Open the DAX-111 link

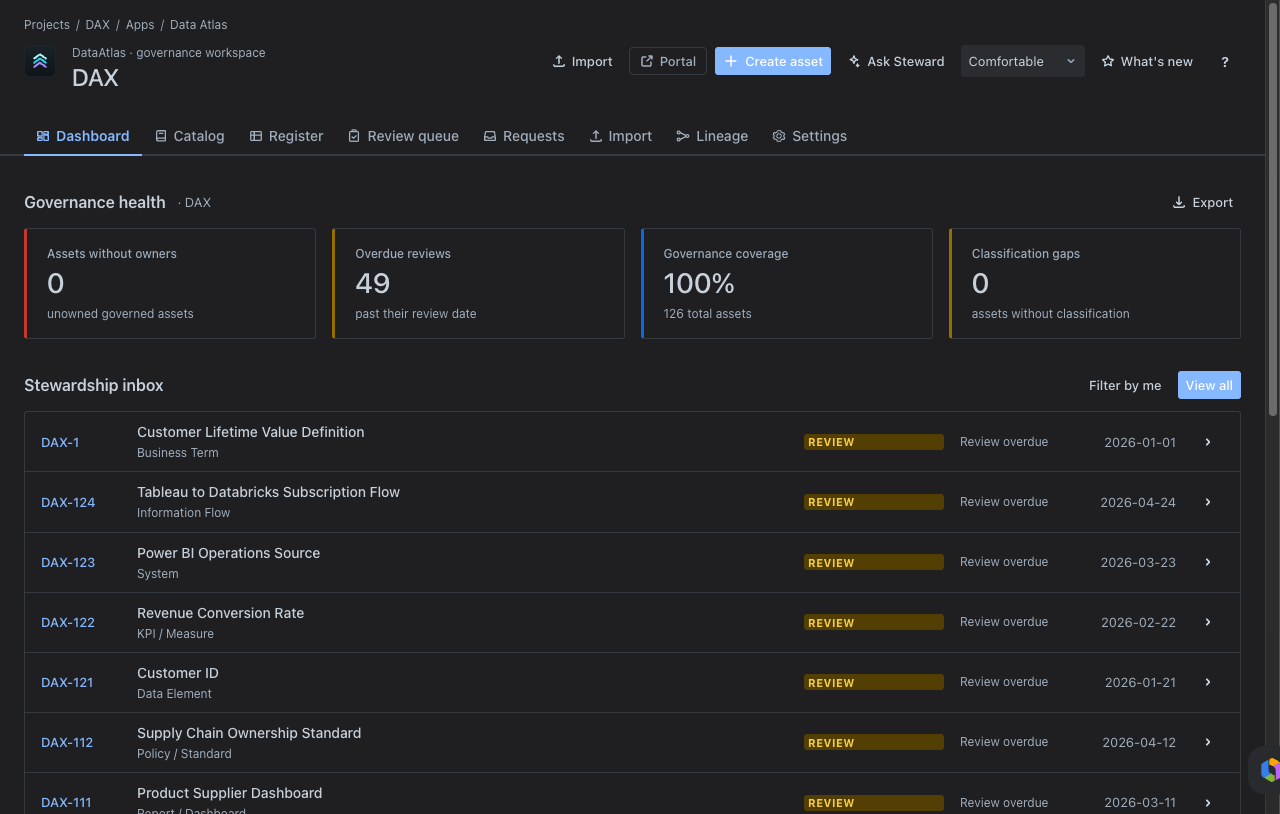[x=66, y=802]
